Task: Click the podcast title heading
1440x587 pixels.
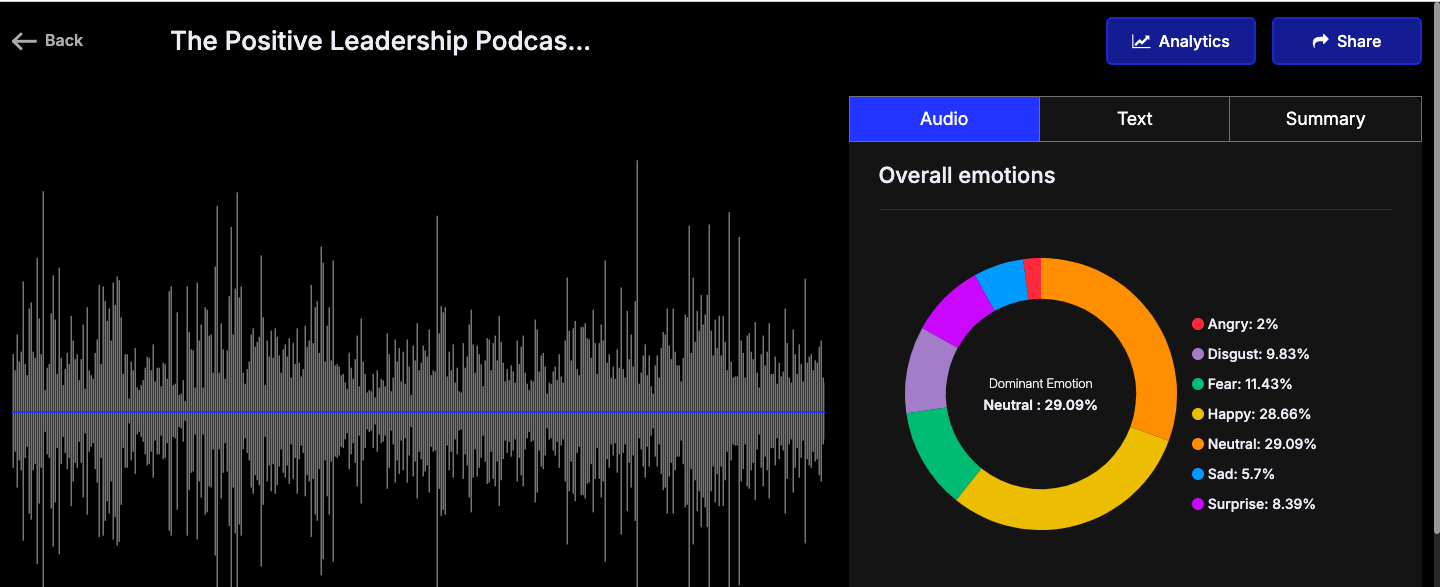Action: pos(380,41)
